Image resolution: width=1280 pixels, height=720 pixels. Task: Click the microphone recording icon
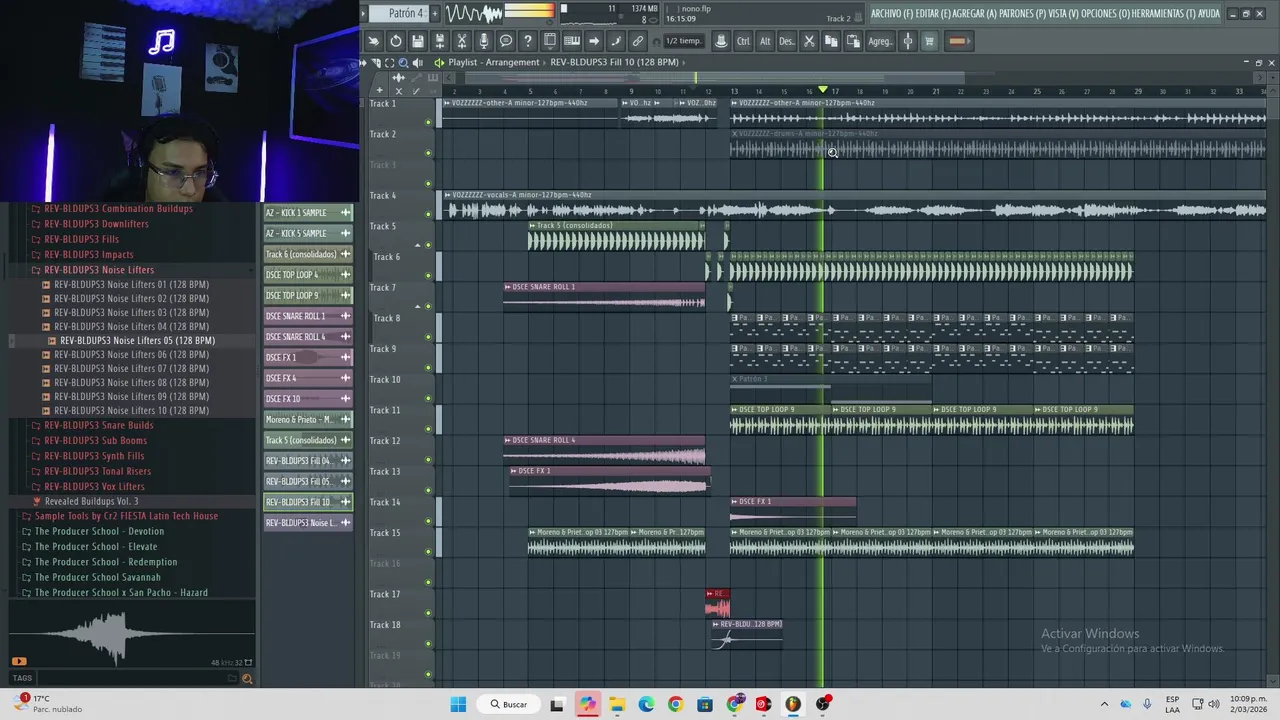484,41
